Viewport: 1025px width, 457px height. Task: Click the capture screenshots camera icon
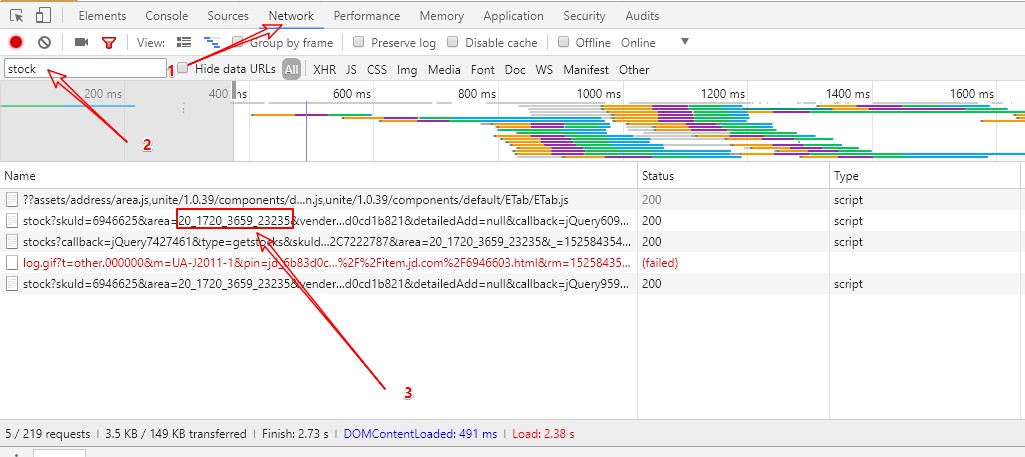pos(82,42)
